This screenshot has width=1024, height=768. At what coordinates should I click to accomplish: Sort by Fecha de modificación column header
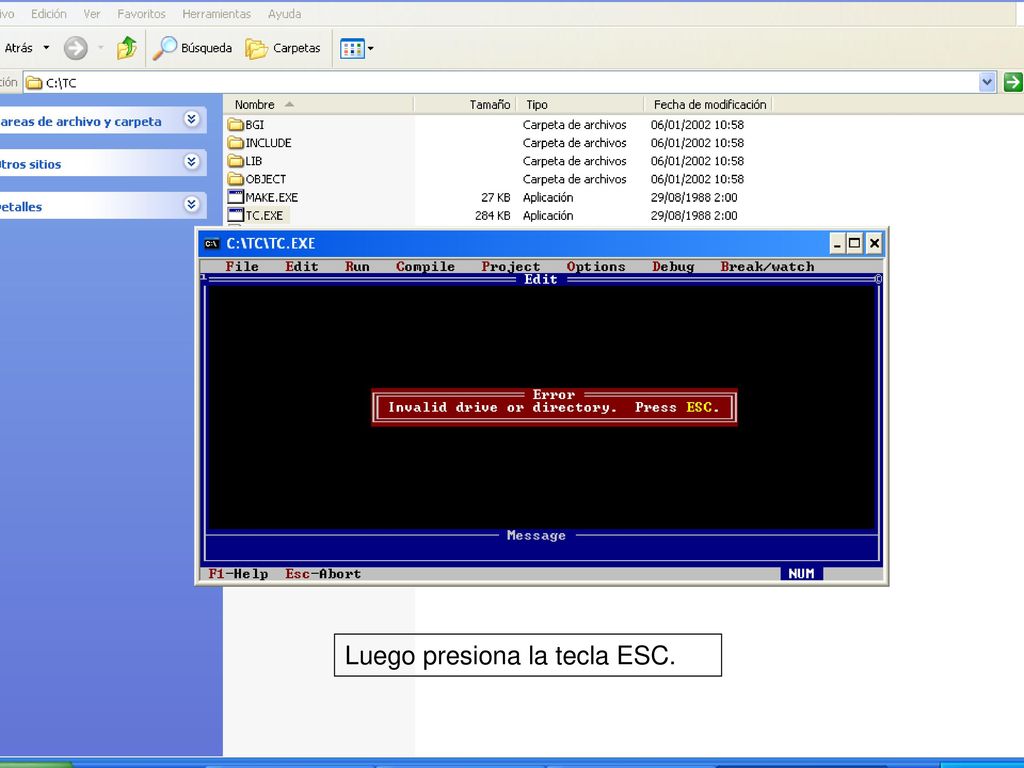click(709, 104)
